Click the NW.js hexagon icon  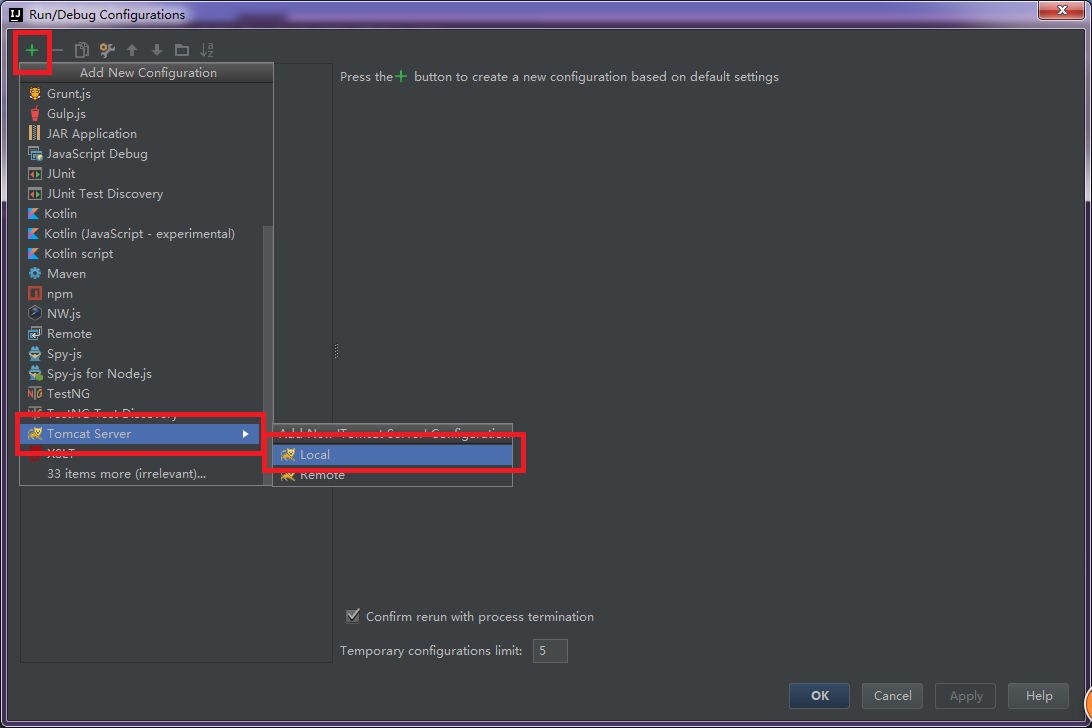coord(35,313)
